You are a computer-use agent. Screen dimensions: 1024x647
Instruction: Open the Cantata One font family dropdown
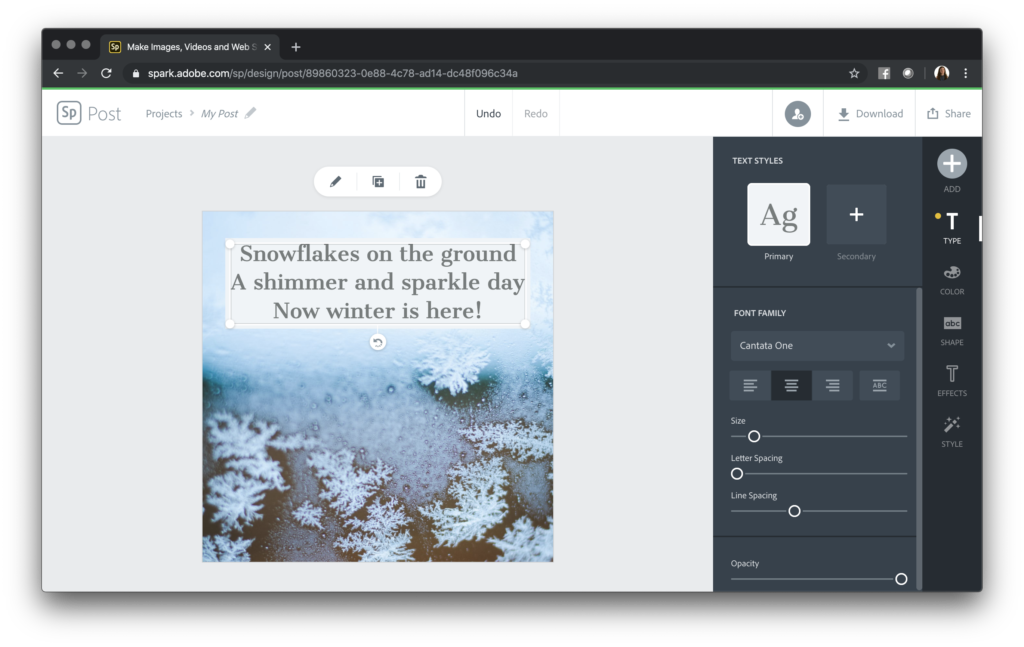click(x=817, y=345)
